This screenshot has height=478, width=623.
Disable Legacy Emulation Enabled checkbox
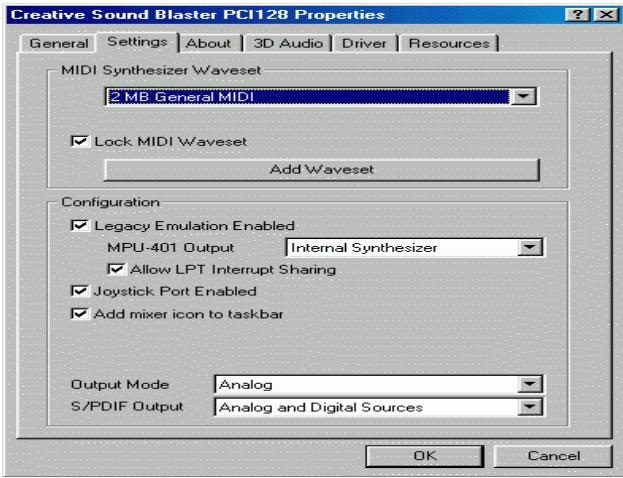pos(79,225)
